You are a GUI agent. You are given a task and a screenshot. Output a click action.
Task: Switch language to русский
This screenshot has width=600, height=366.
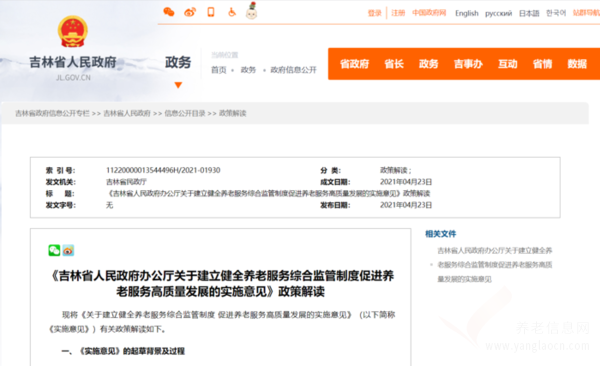click(x=498, y=13)
